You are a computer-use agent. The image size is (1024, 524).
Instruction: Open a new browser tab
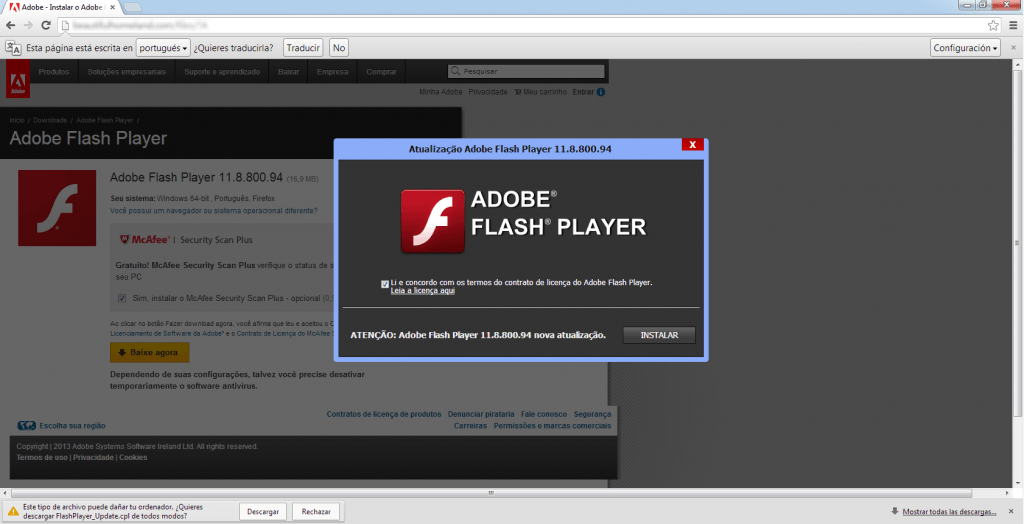[x=132, y=7]
